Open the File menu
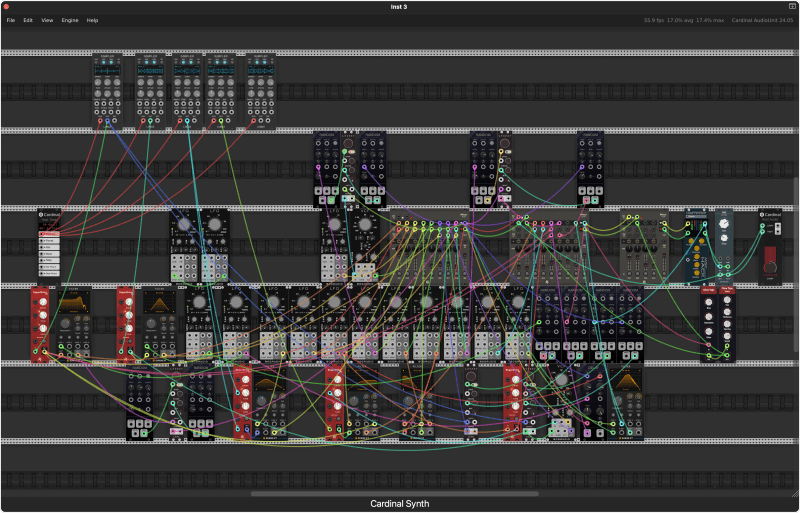The image size is (800, 513). coord(11,20)
